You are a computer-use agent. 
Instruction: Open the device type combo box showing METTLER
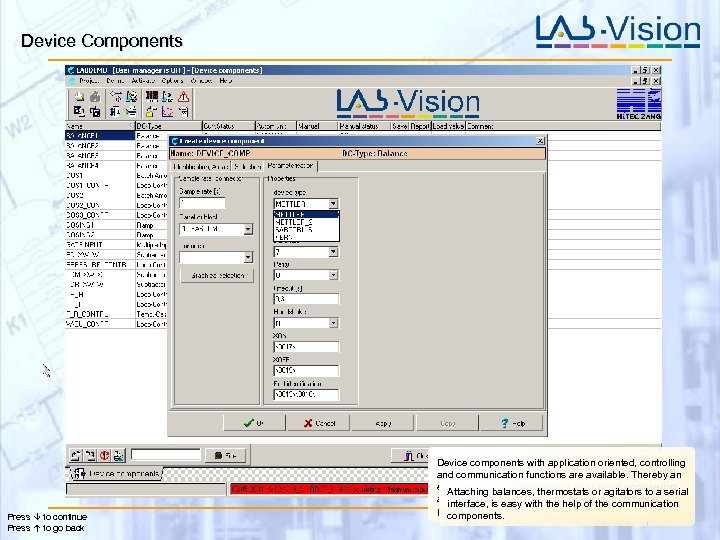[x=306, y=203]
